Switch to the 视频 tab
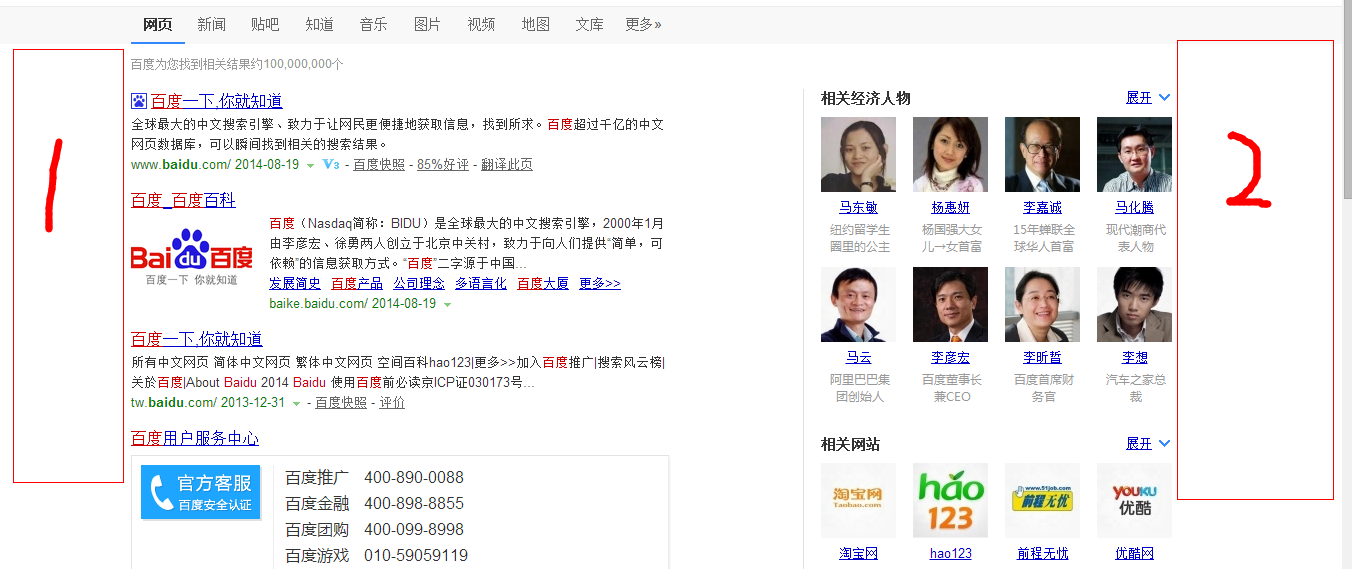This screenshot has width=1352, height=569. click(481, 24)
